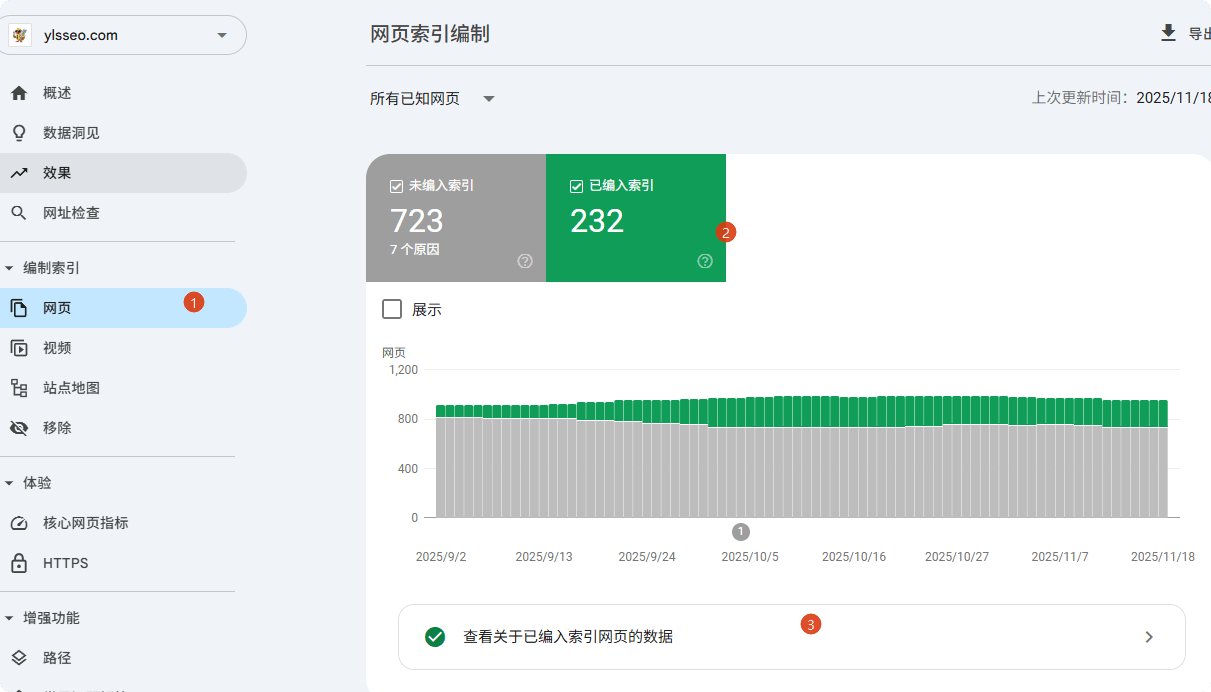Viewport: 1211px width, 692px height.
Task: Click the 7 个原因 text
Action: click(415, 249)
